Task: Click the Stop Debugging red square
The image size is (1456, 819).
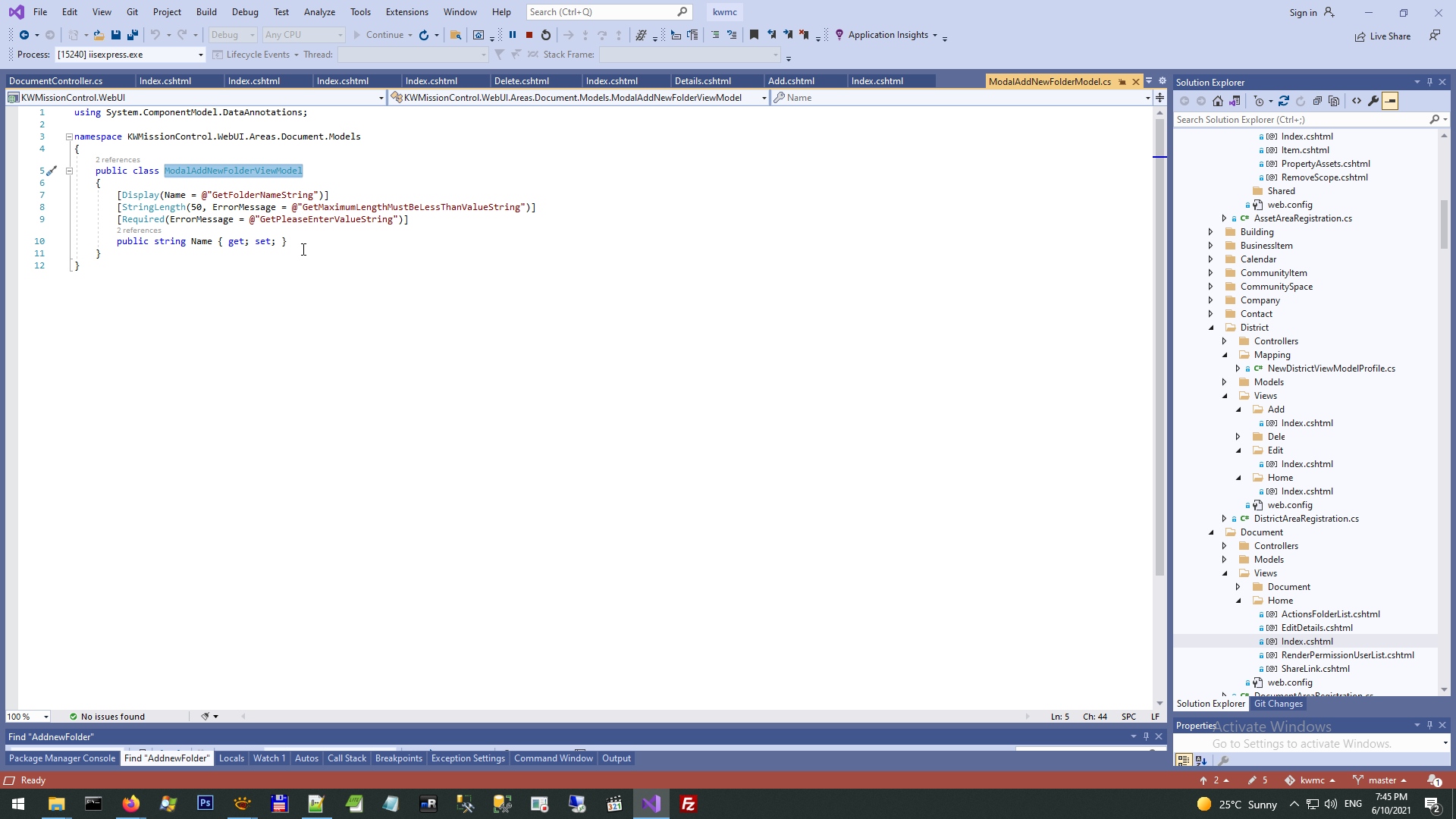Action: tap(529, 35)
